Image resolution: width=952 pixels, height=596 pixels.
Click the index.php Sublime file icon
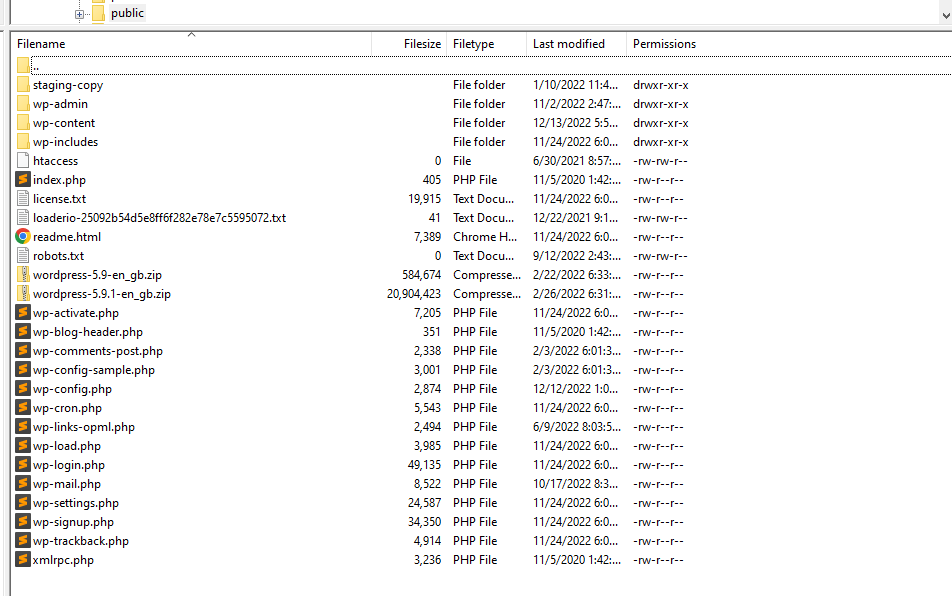[23, 179]
